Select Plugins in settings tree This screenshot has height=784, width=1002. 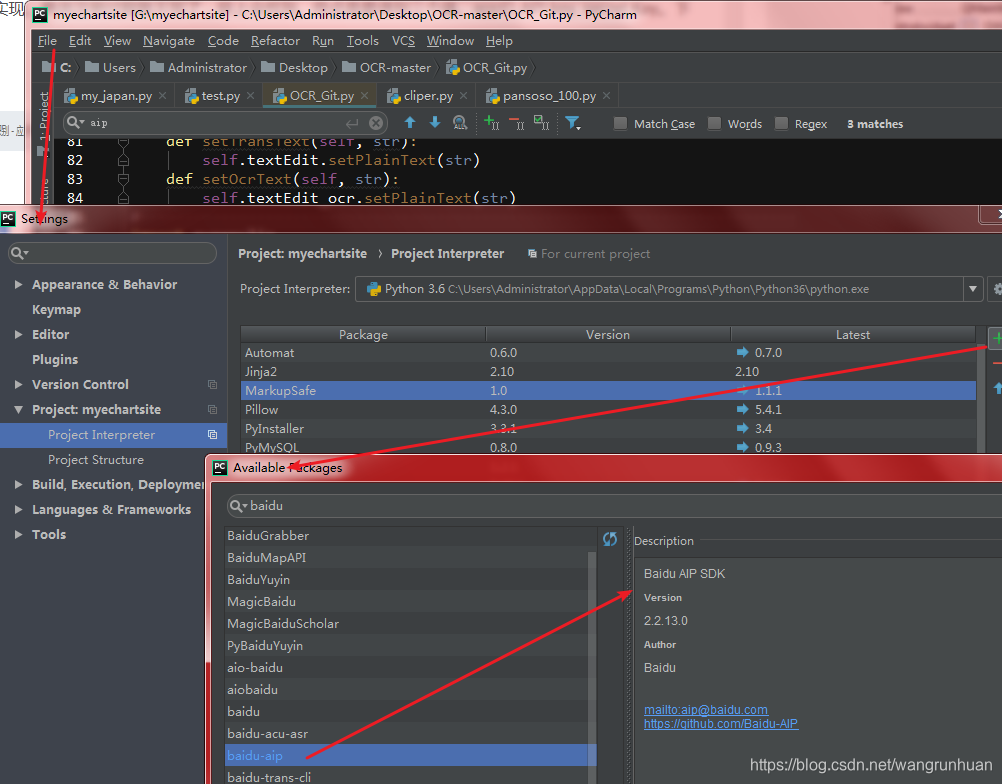[x=55, y=359]
